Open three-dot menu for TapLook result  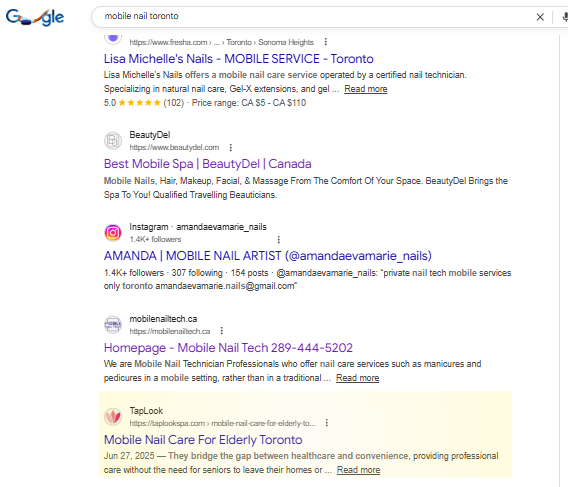pyautogui.click(x=327, y=423)
